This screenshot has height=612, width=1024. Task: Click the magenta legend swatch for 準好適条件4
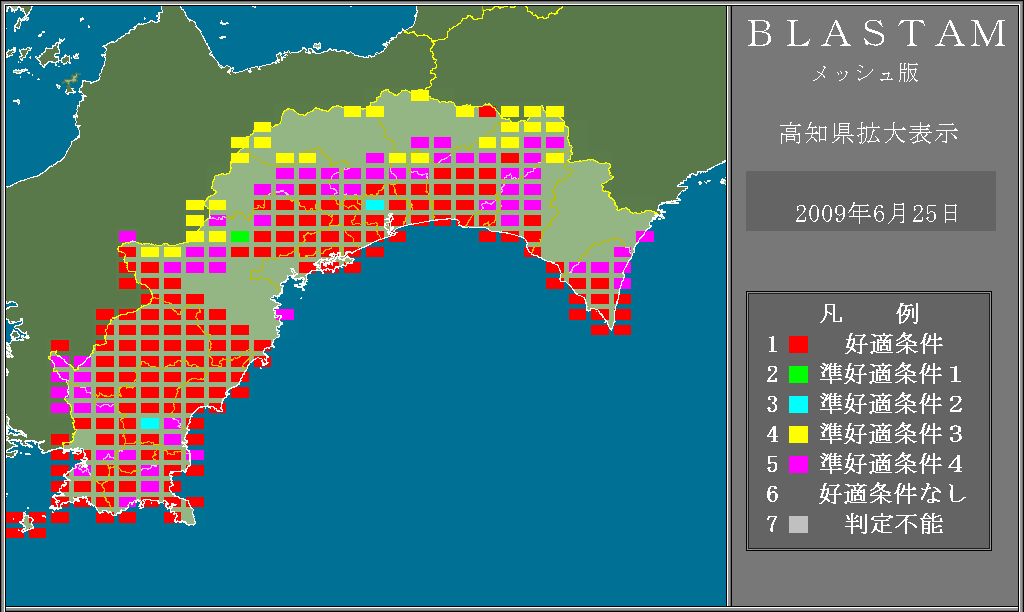[x=798, y=464]
